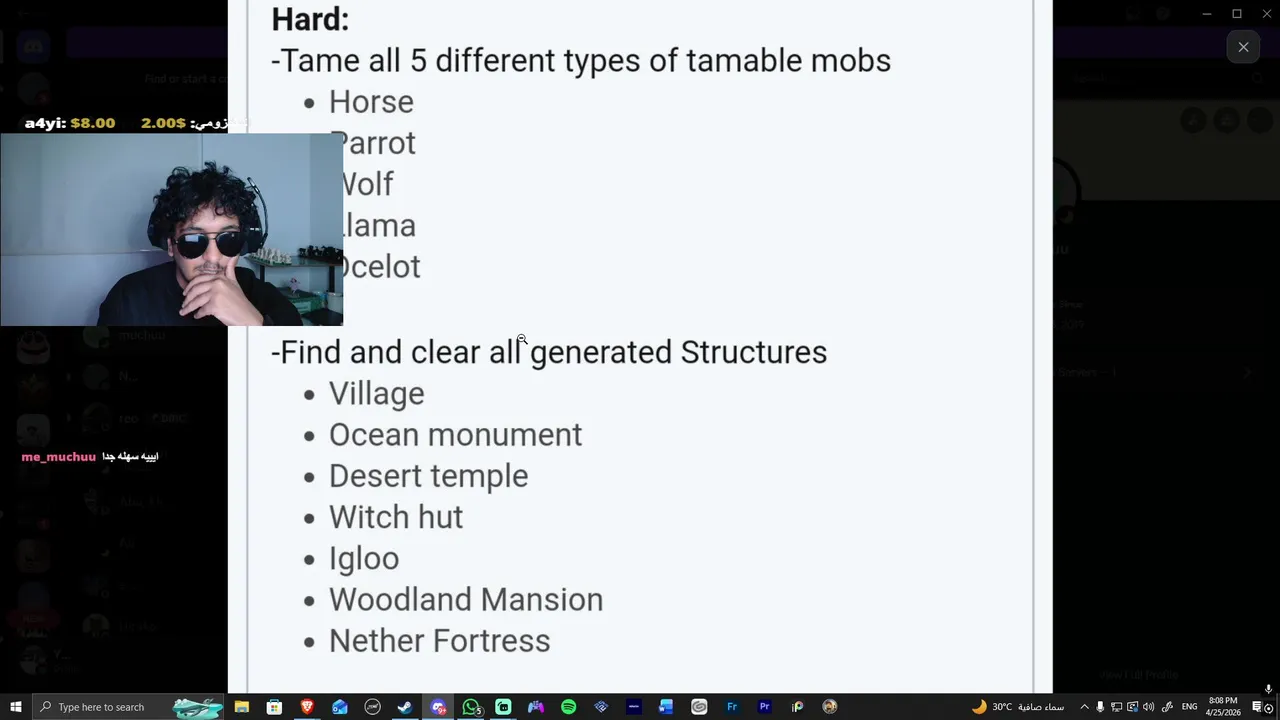Switch to Discord taskbar icon
The height and width of the screenshot is (720, 1280).
pos(438,707)
